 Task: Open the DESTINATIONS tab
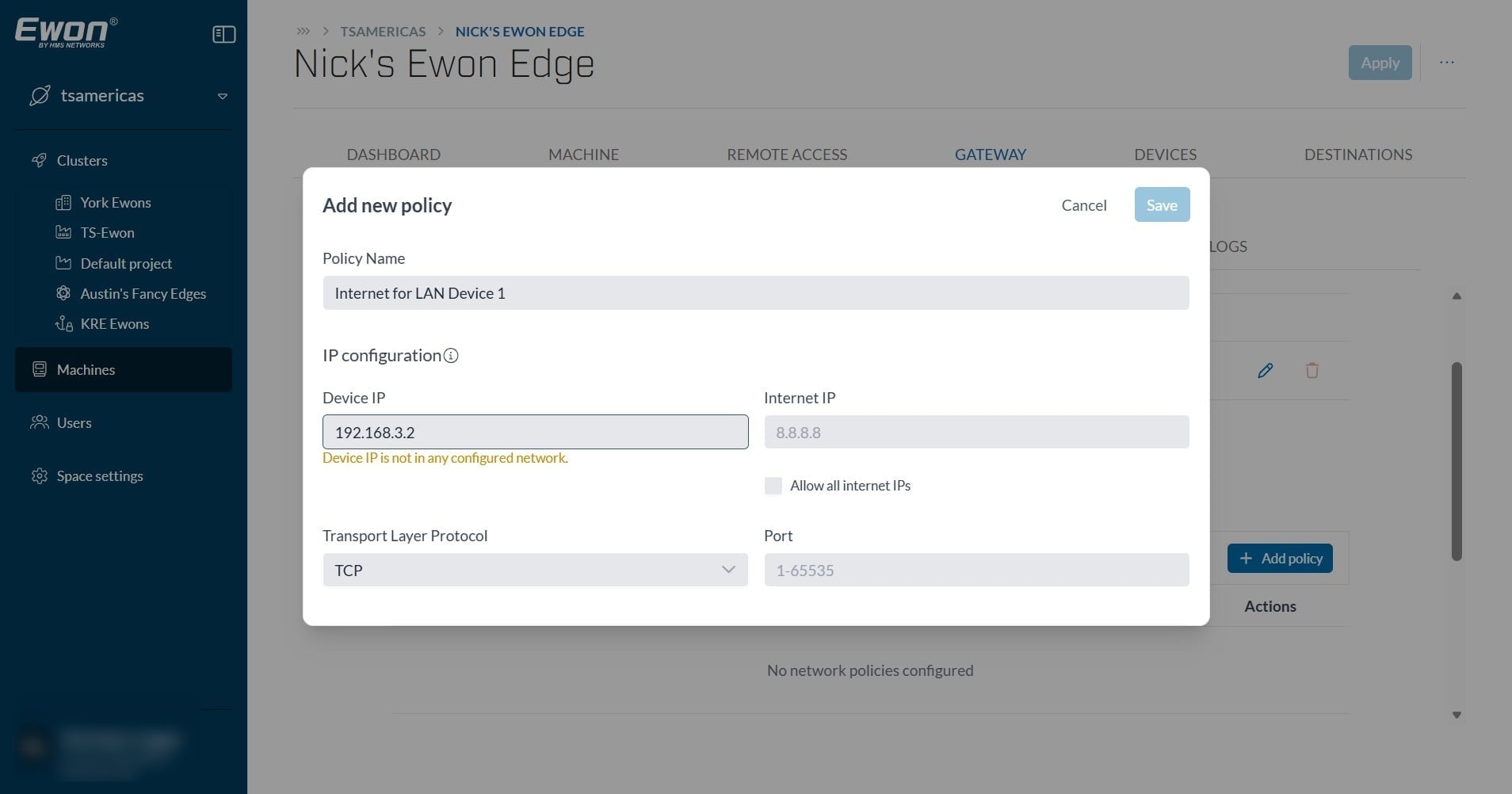click(x=1358, y=155)
